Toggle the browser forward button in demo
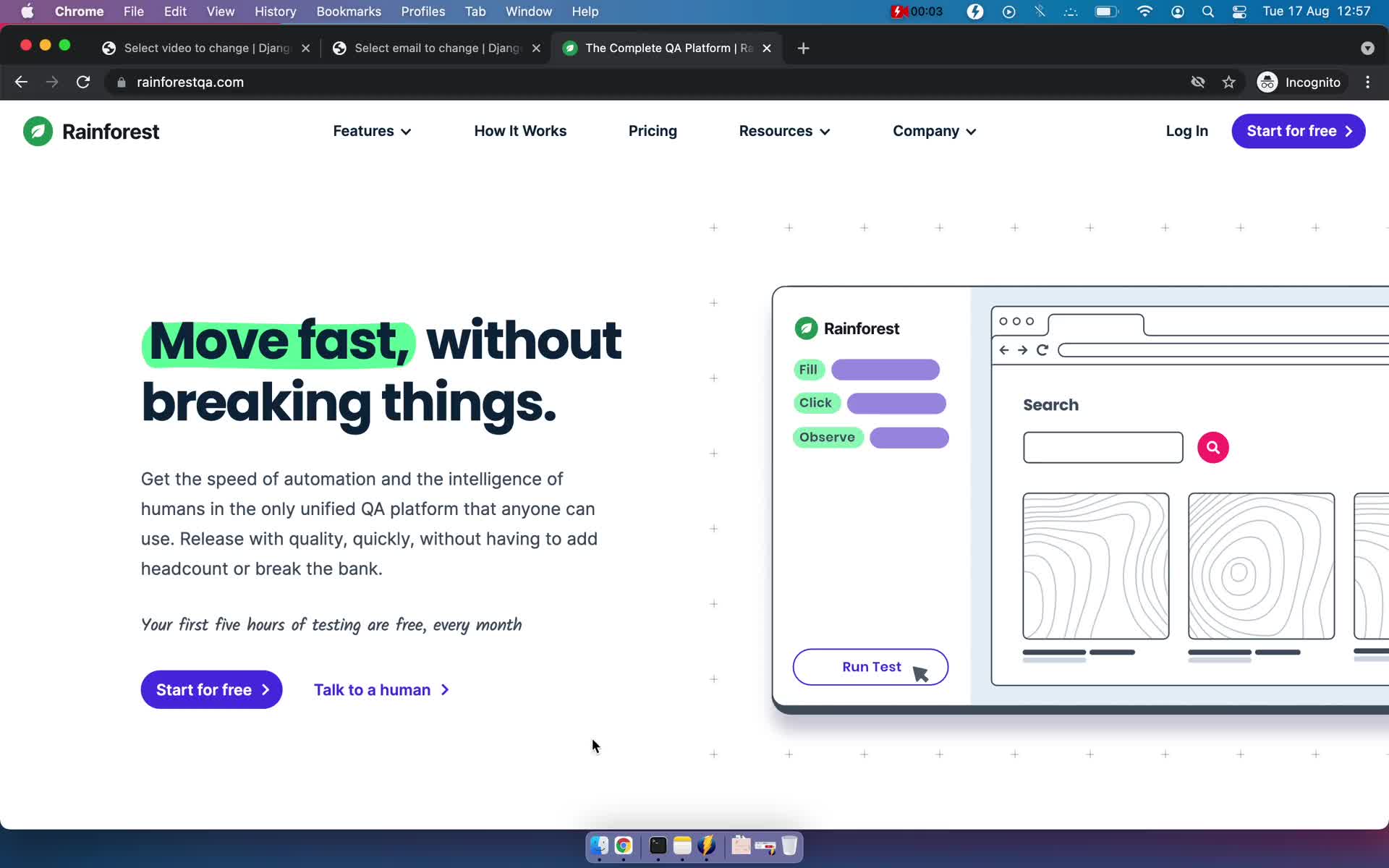 click(x=1022, y=349)
